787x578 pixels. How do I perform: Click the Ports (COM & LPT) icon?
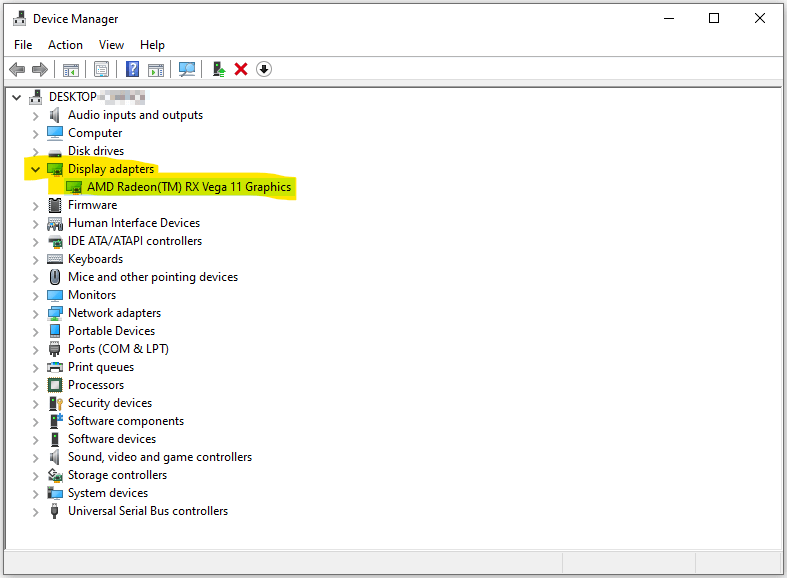tap(55, 349)
